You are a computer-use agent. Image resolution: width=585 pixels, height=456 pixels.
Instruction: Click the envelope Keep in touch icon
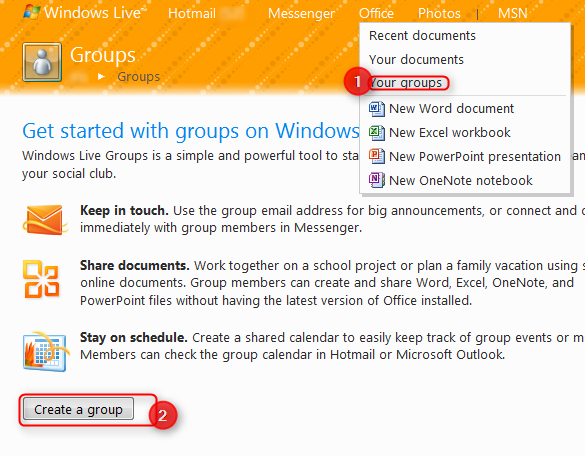[x=45, y=220]
